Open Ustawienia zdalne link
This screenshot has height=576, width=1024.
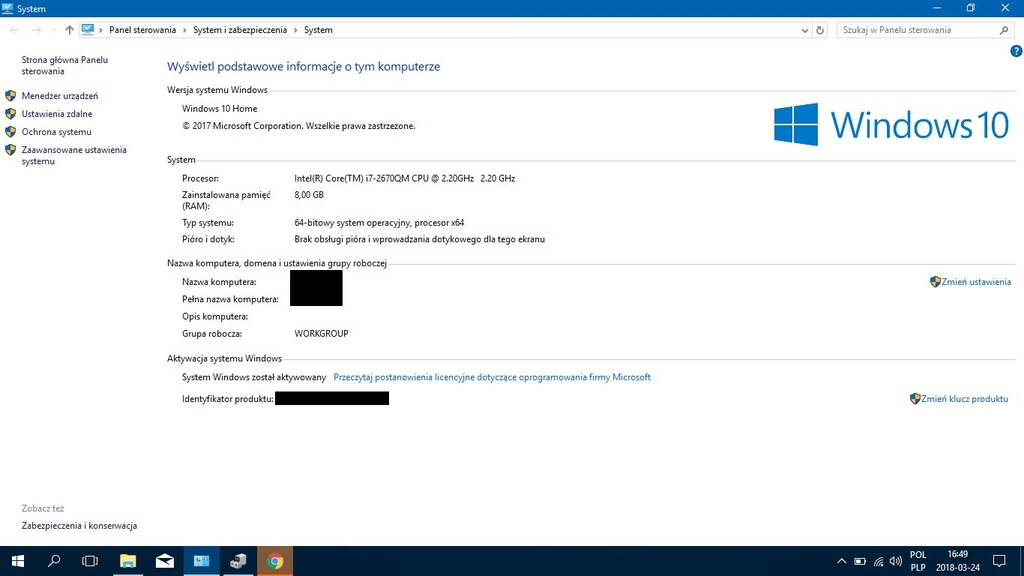point(57,114)
